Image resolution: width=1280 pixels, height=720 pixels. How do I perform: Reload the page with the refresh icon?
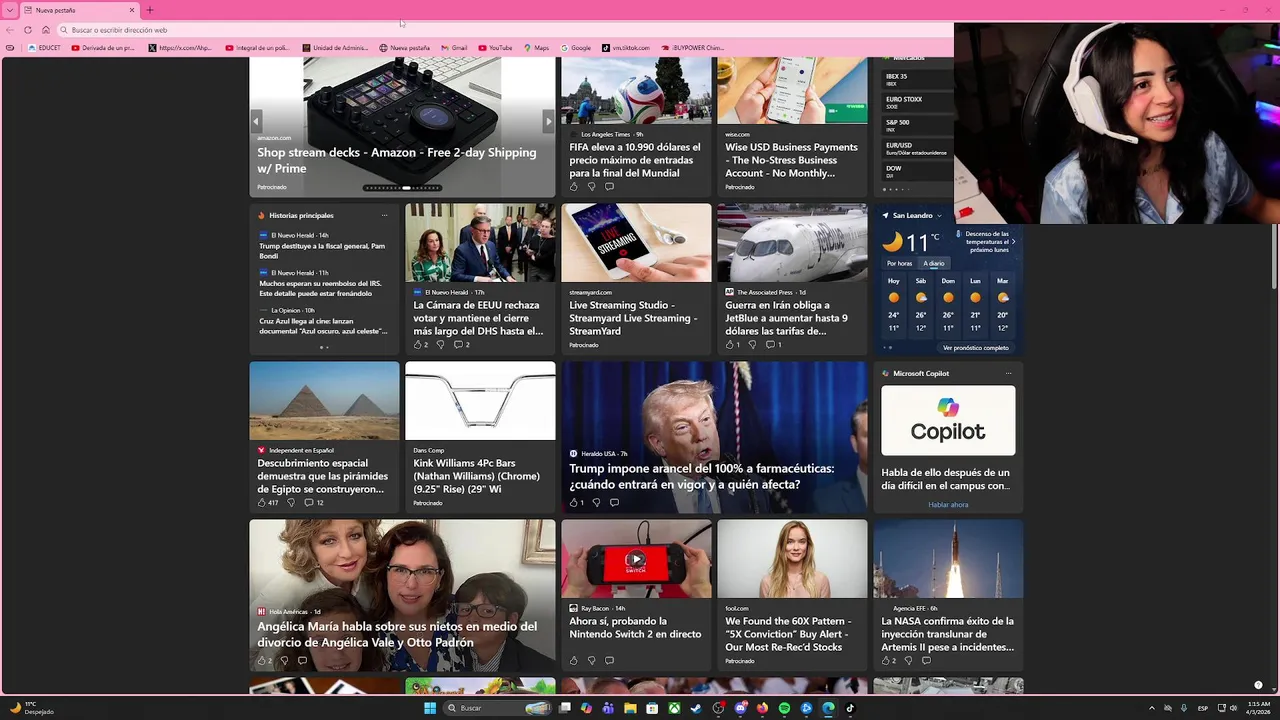point(28,30)
